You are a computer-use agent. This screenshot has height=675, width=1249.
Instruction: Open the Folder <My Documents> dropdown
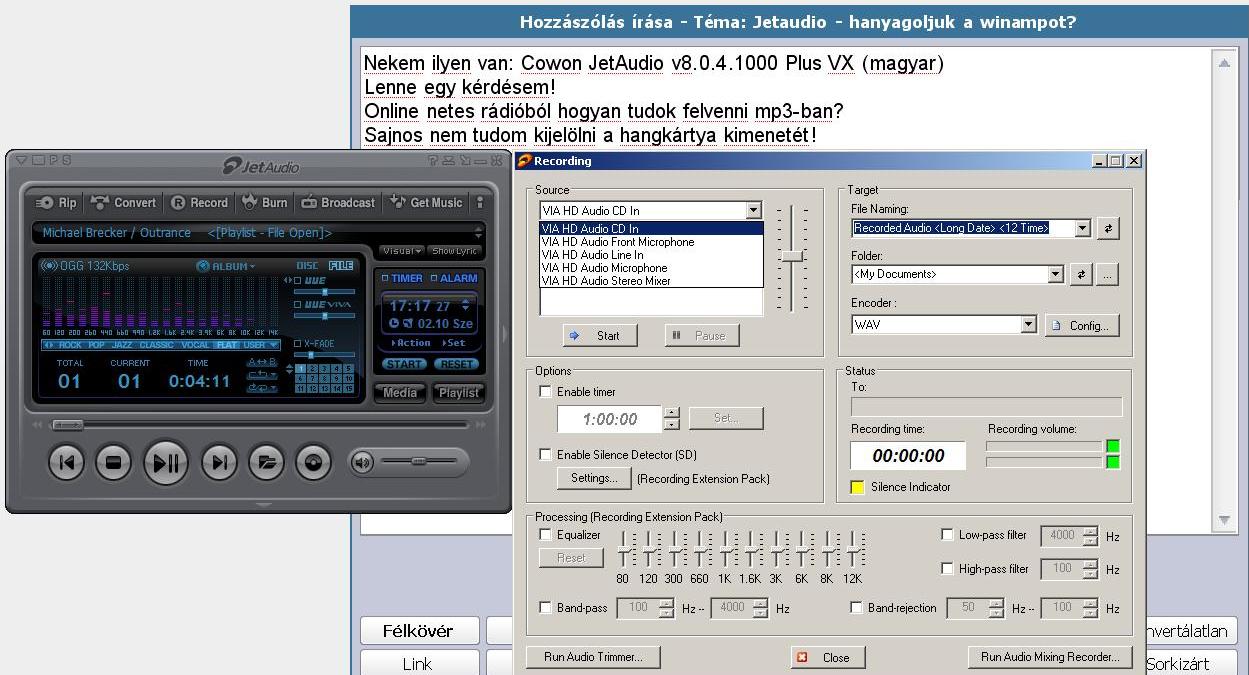(x=1055, y=274)
